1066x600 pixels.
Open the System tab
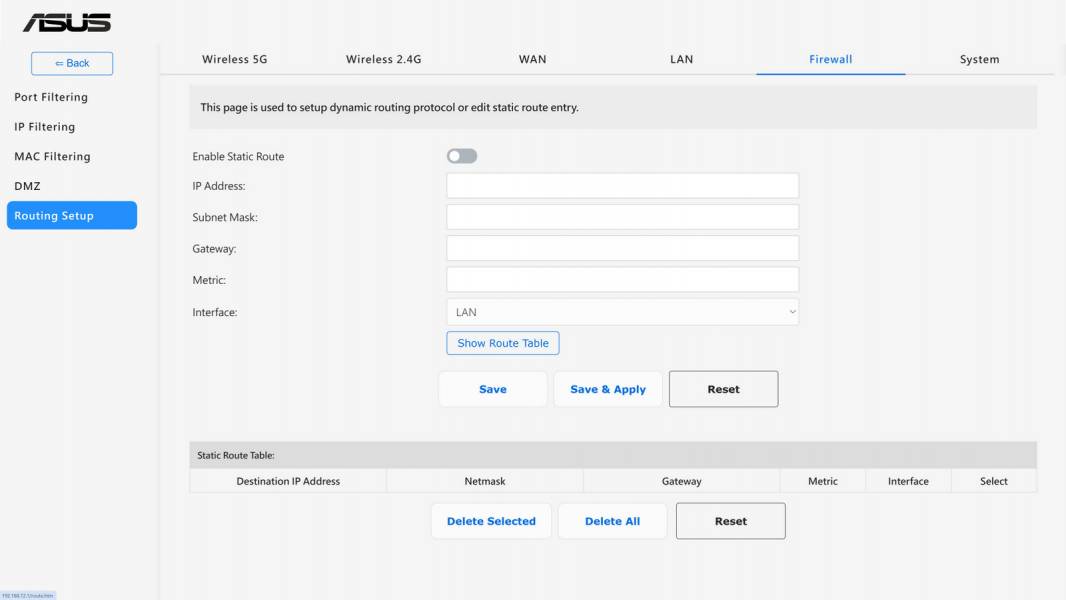point(980,59)
